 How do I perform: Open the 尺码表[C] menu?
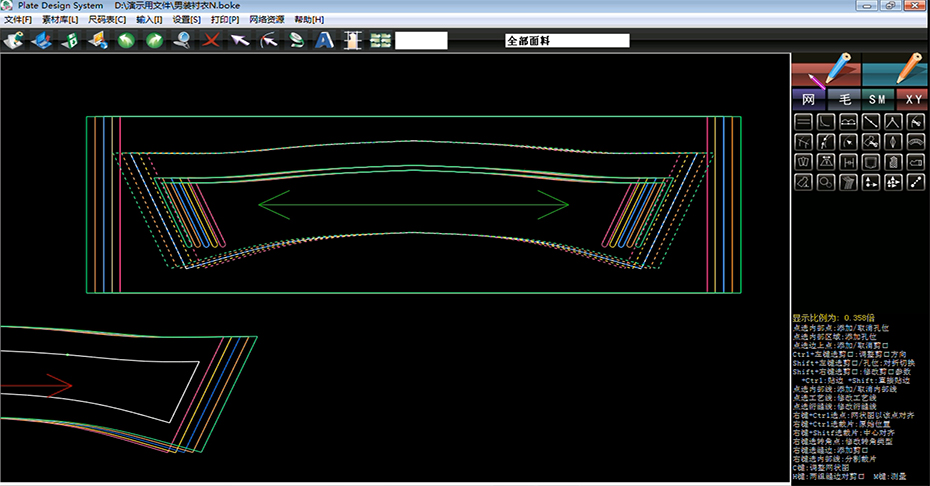coord(107,20)
